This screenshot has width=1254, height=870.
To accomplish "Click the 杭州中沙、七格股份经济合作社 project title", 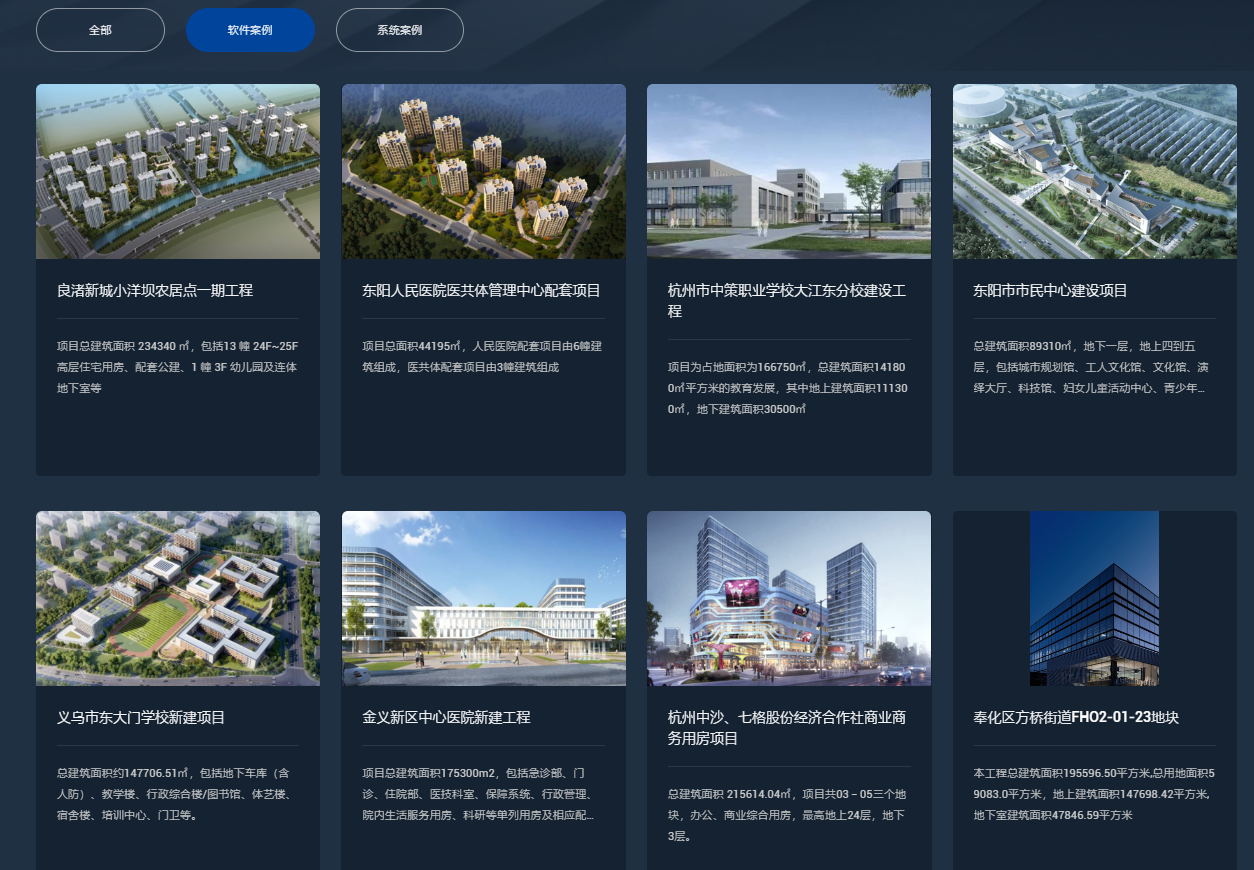I will pos(786,728).
